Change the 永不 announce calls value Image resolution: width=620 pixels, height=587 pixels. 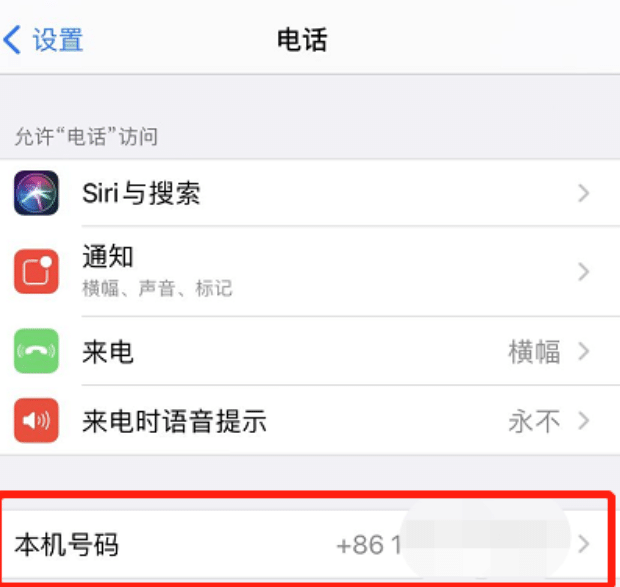[534, 421]
